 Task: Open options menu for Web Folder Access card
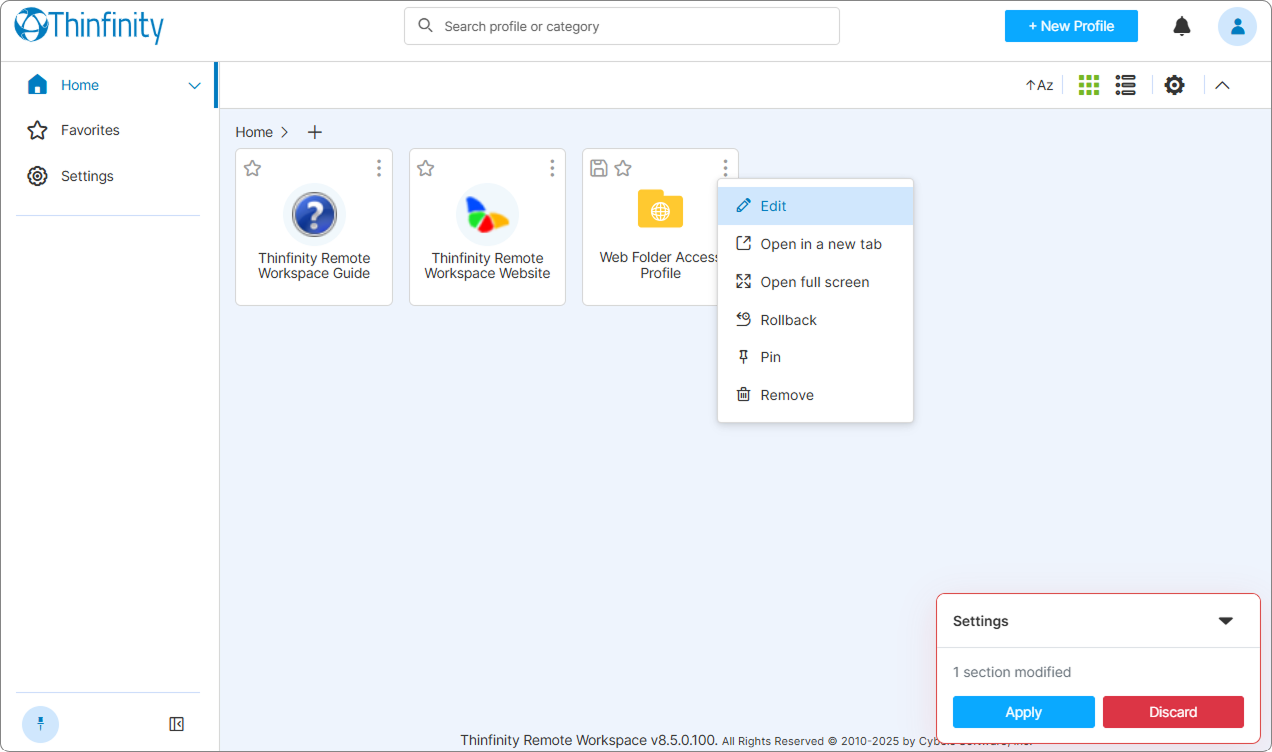click(725, 168)
